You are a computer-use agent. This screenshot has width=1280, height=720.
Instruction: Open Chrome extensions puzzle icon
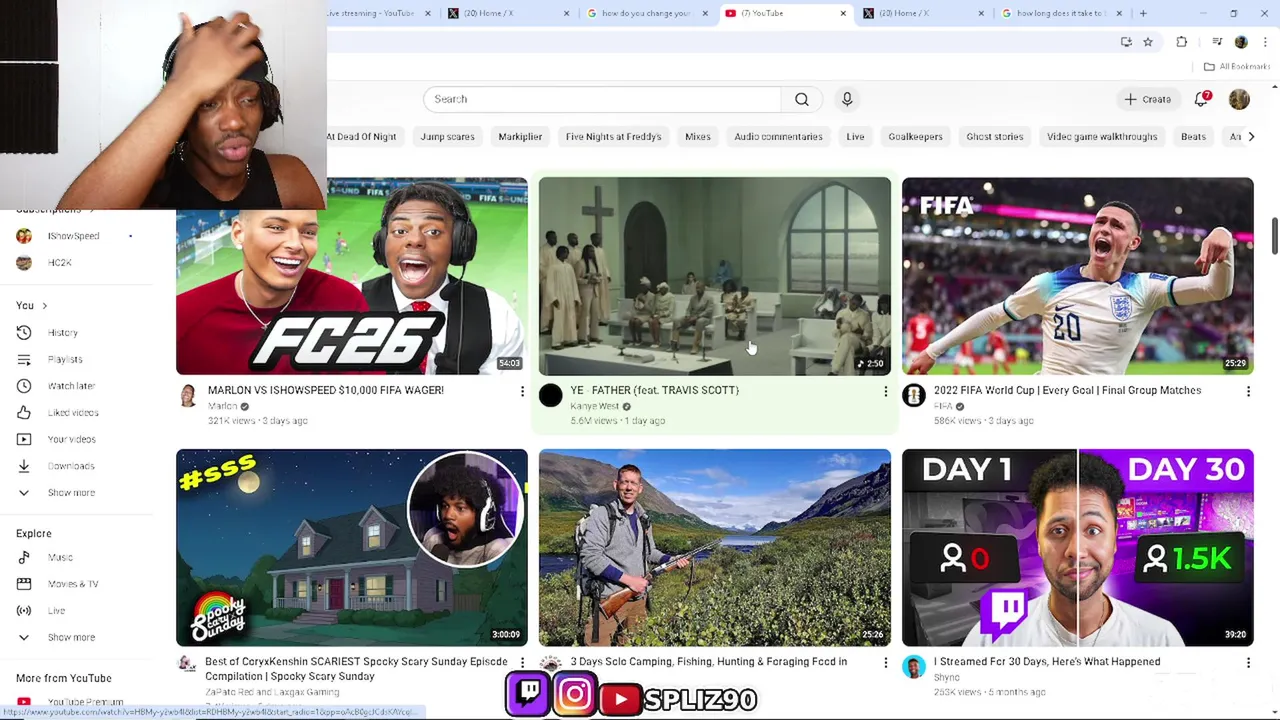(x=1182, y=42)
